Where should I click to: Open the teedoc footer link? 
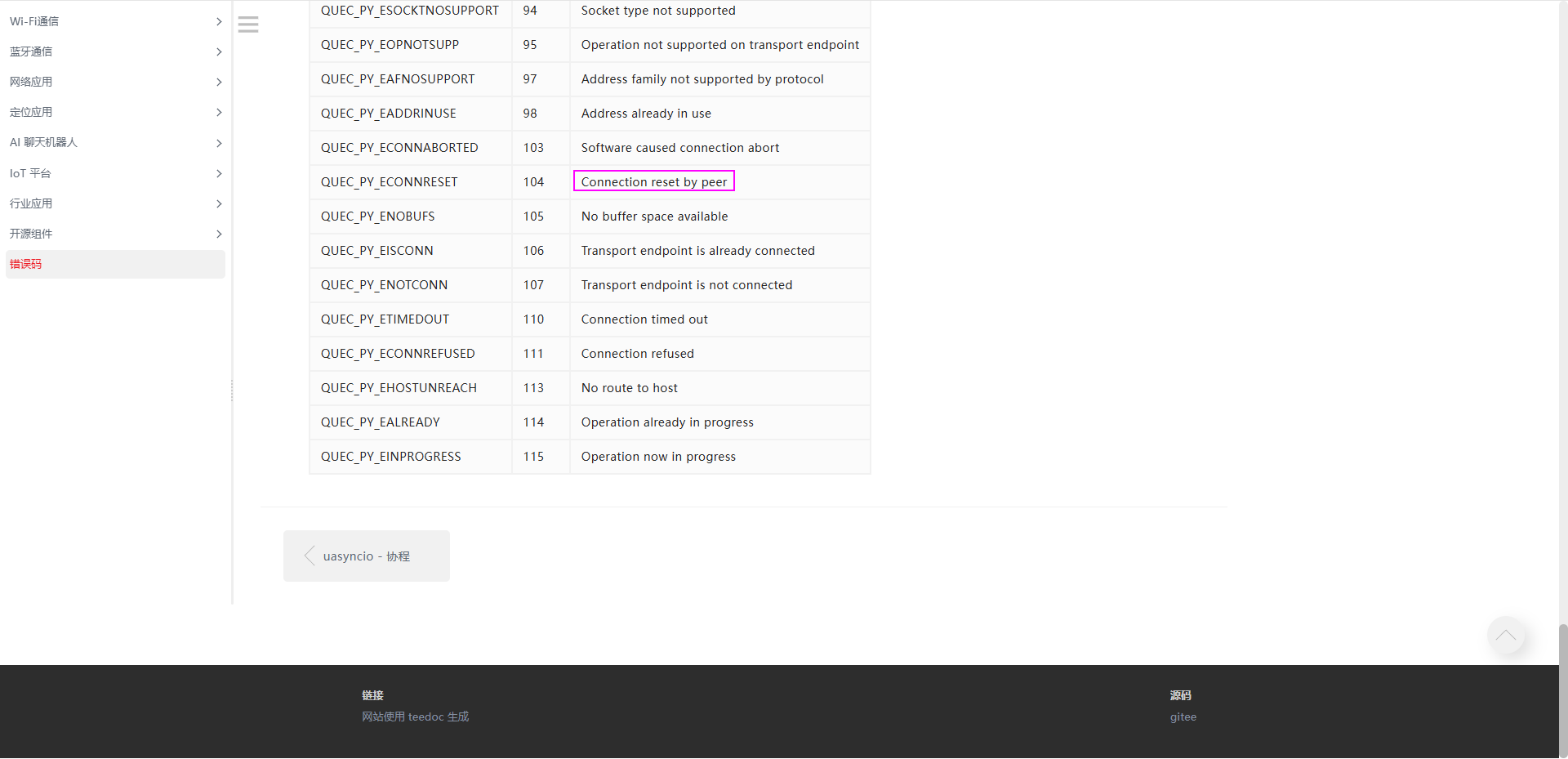pos(415,717)
